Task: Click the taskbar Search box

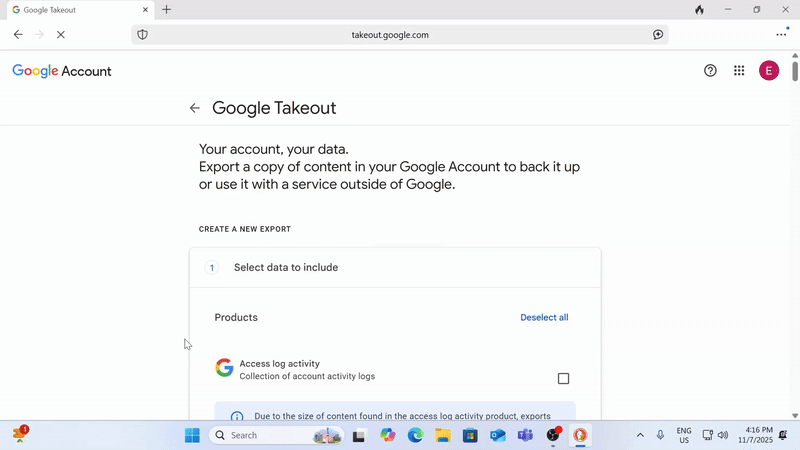Action: (277, 435)
